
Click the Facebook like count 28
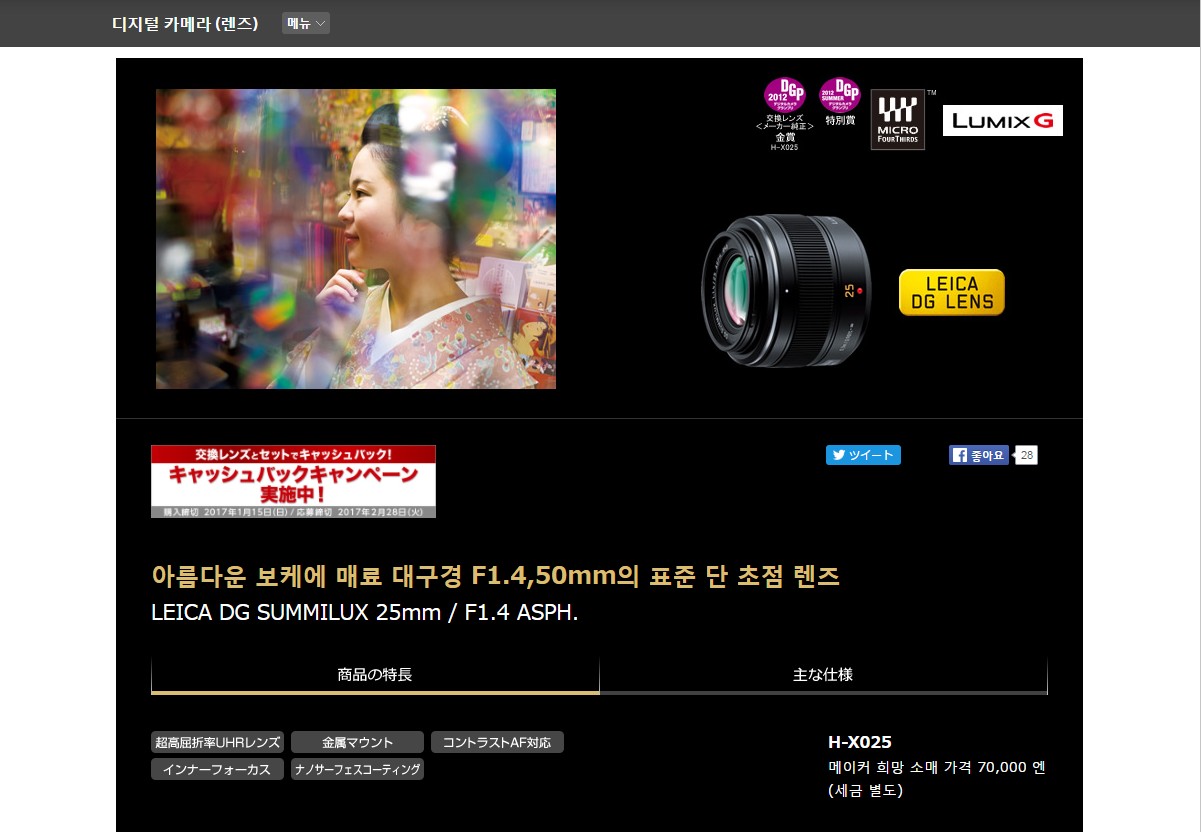pos(1027,455)
